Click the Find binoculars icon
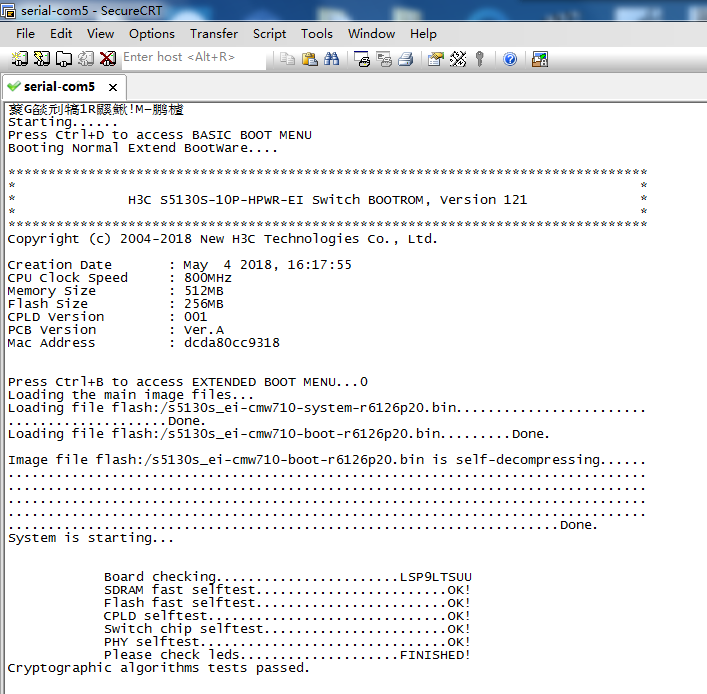The width and height of the screenshot is (707, 694). 331,59
